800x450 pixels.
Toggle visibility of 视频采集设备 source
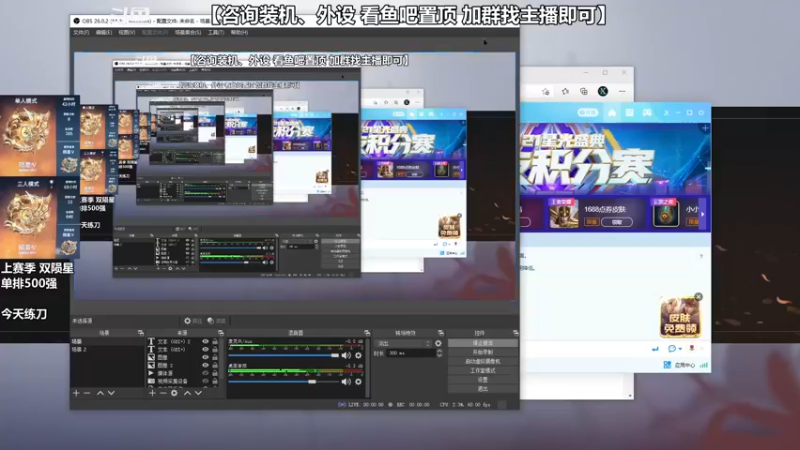click(x=206, y=381)
